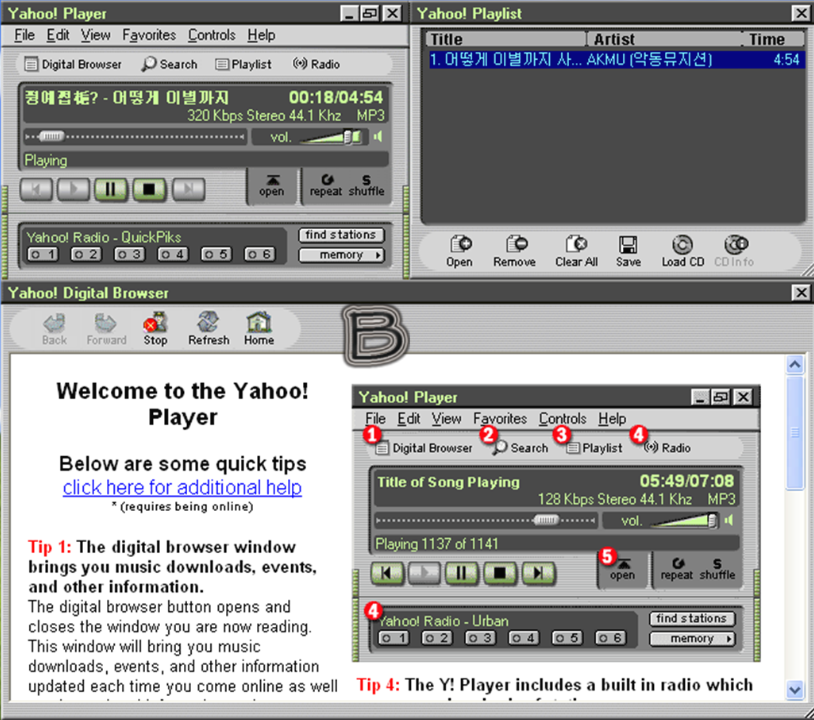
Task: Sort the playlist by the Artist column
Action: pos(662,39)
